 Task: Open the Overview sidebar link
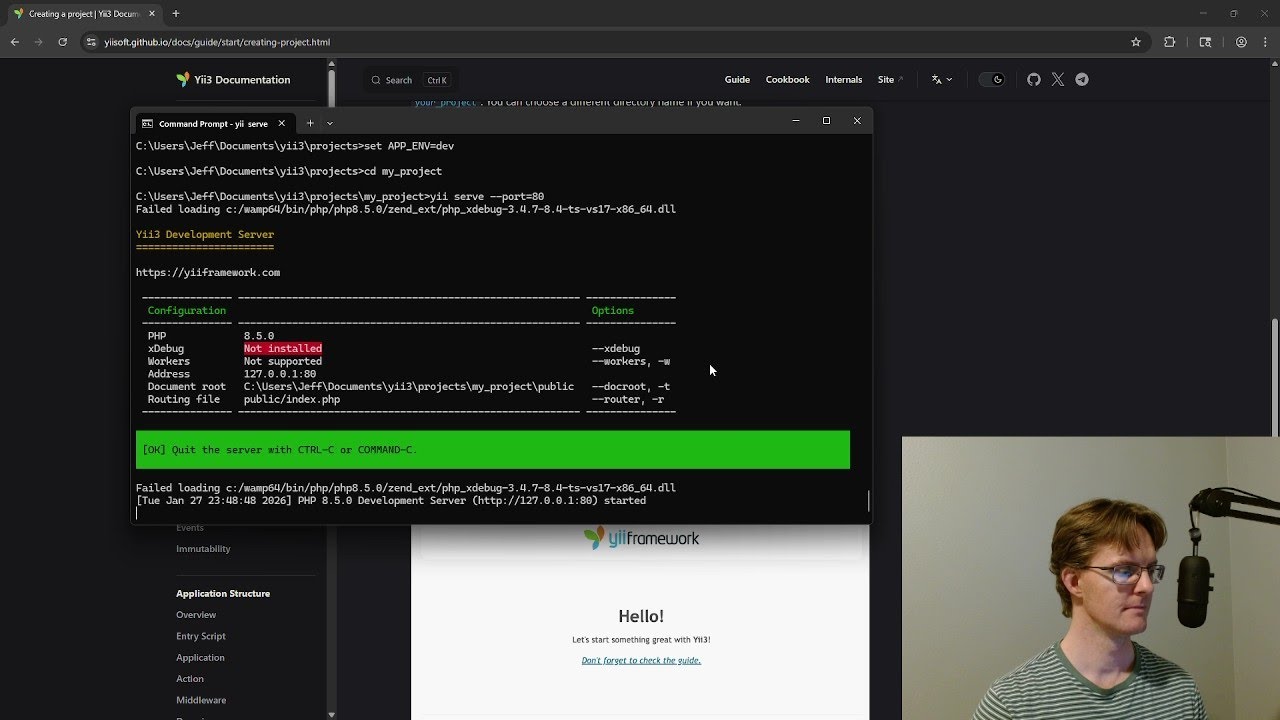[196, 615]
